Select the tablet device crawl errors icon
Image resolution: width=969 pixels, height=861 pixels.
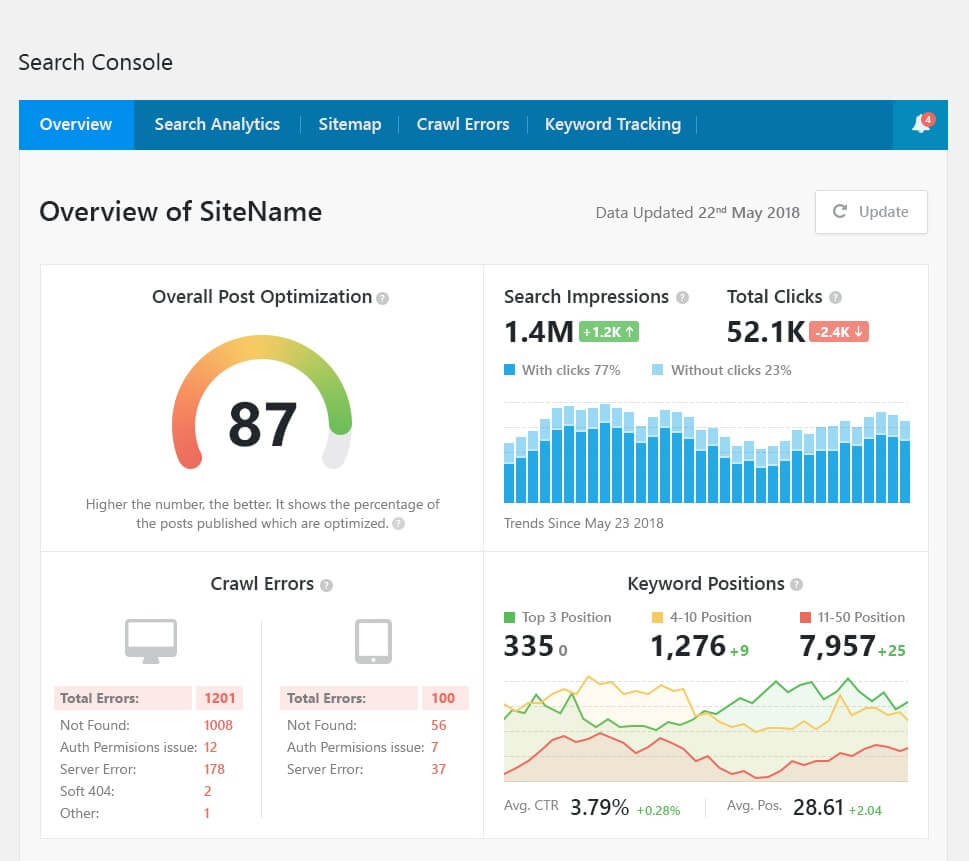pos(373,641)
